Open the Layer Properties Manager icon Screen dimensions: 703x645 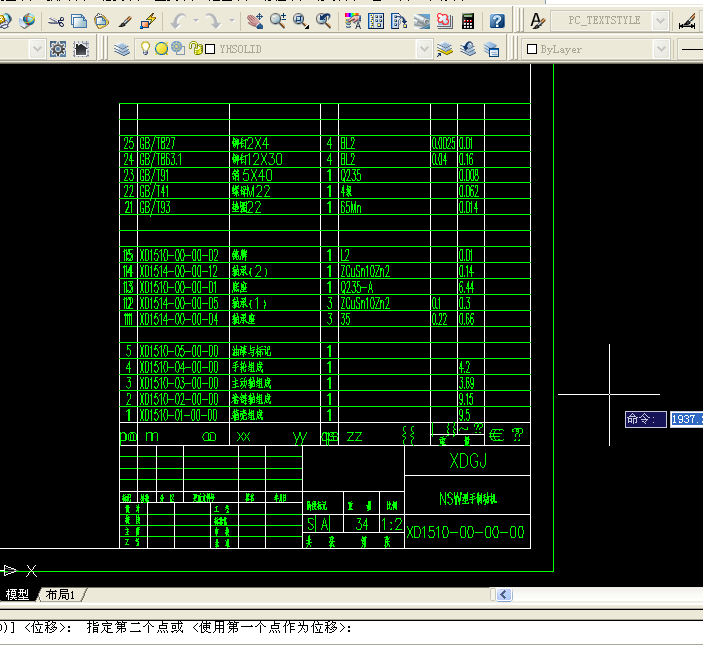[122, 49]
